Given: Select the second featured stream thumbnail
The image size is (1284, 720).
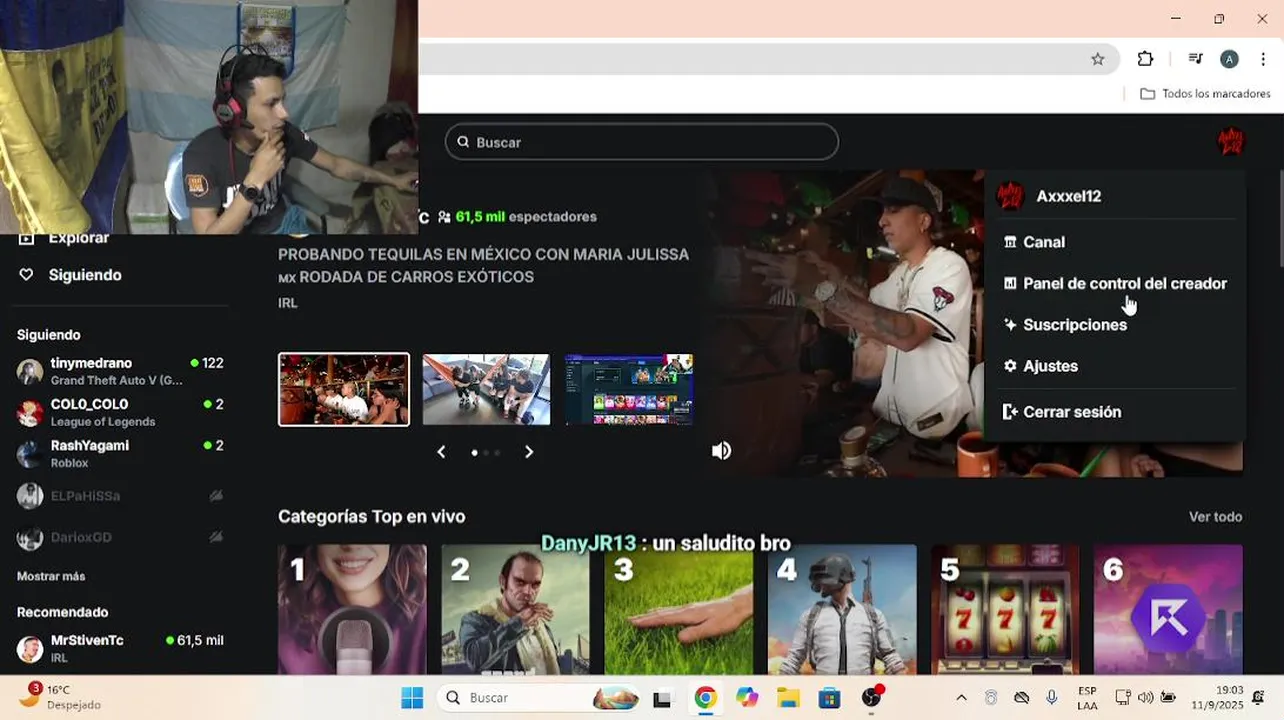Looking at the screenshot, I should [x=486, y=389].
